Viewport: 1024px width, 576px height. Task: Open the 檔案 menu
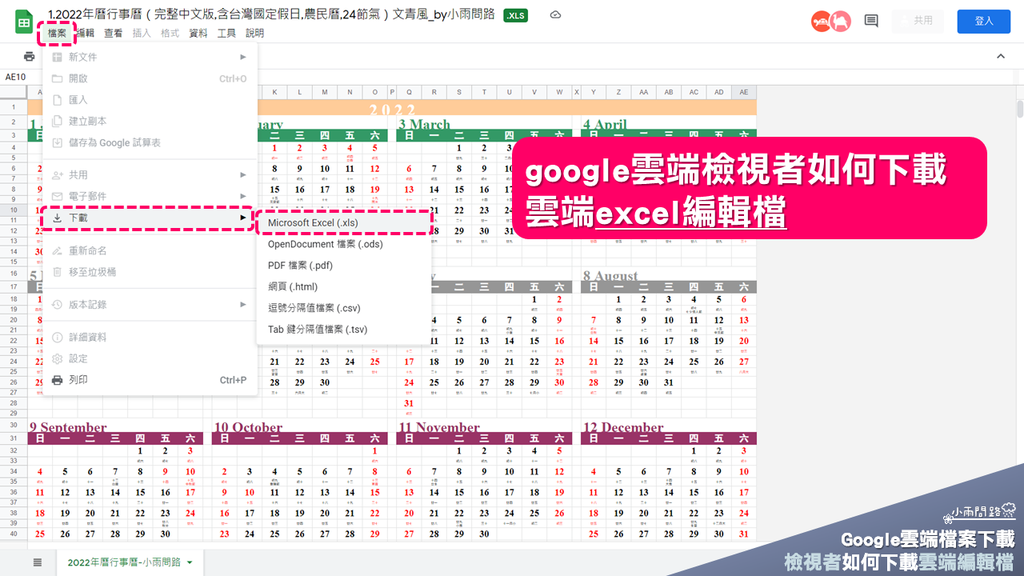coord(57,33)
